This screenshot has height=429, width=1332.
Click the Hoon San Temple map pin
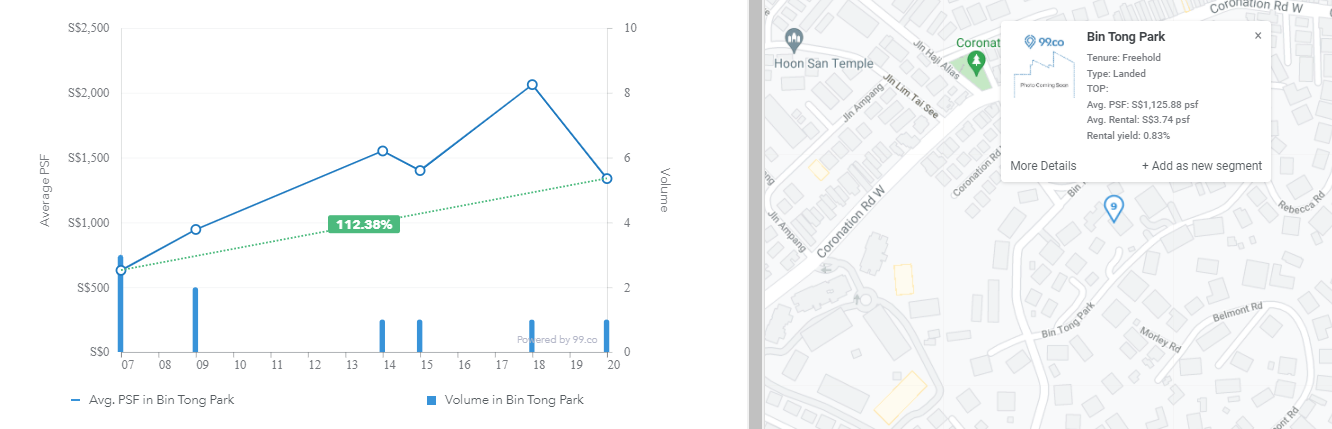[795, 40]
